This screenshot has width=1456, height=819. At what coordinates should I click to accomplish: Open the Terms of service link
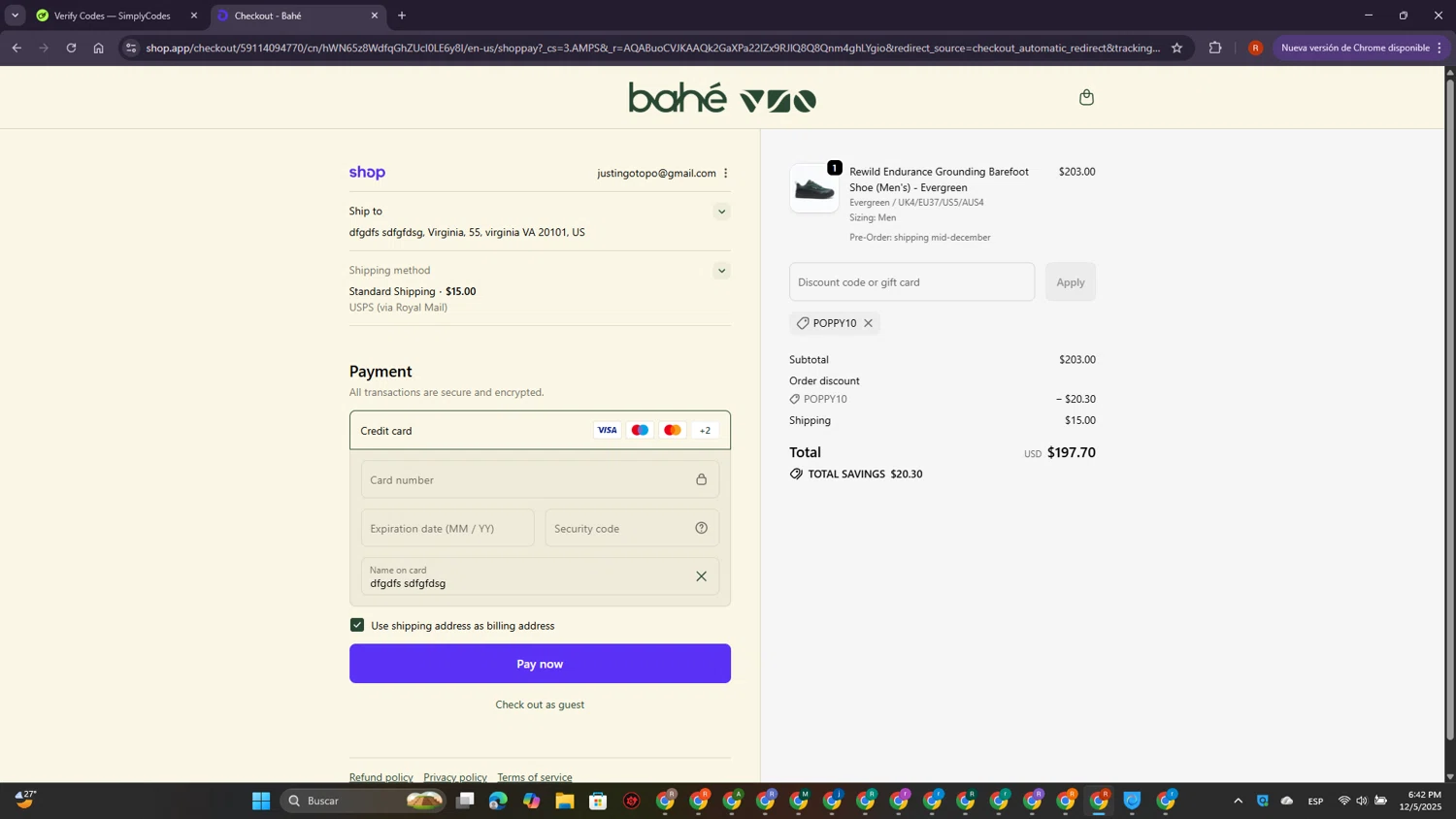pos(535,777)
